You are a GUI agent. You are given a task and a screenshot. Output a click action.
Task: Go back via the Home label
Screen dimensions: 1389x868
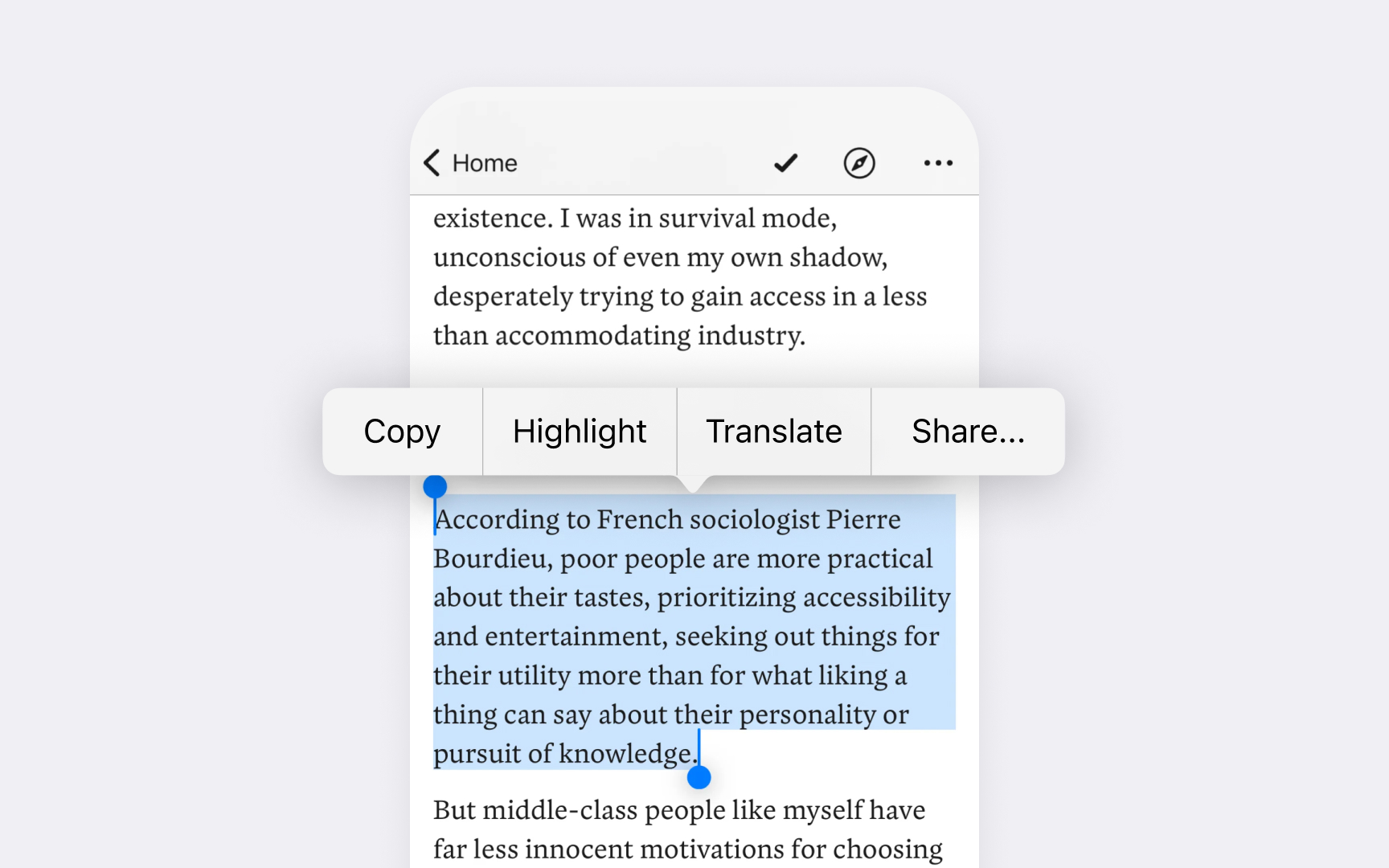tap(484, 163)
